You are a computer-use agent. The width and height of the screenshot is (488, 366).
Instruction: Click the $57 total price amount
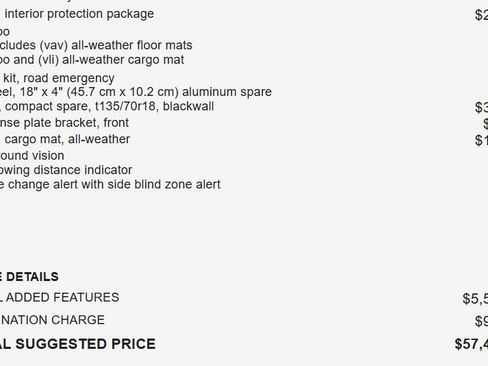(471, 345)
